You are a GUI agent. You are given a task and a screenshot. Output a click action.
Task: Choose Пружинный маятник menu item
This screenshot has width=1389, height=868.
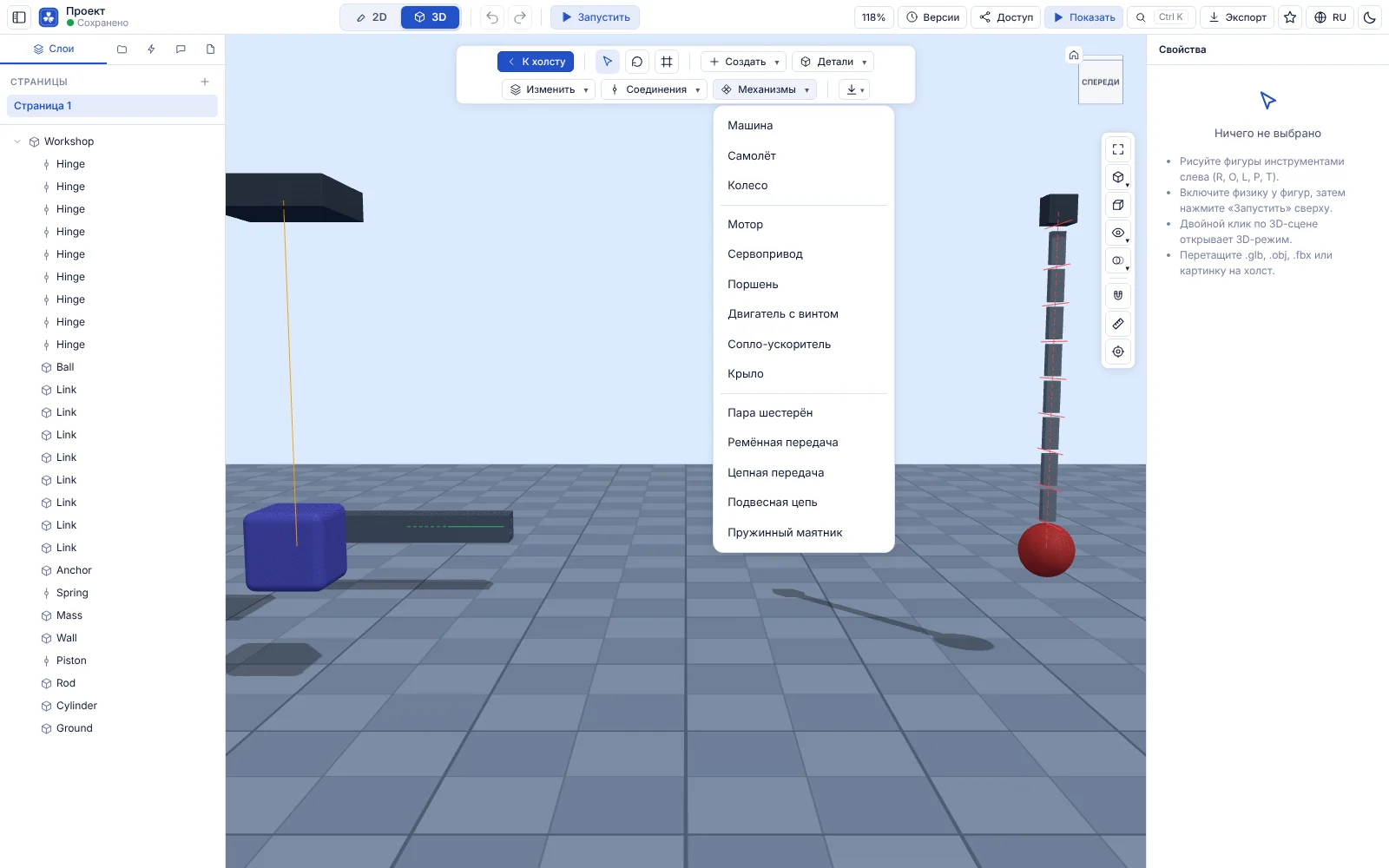coord(804,533)
